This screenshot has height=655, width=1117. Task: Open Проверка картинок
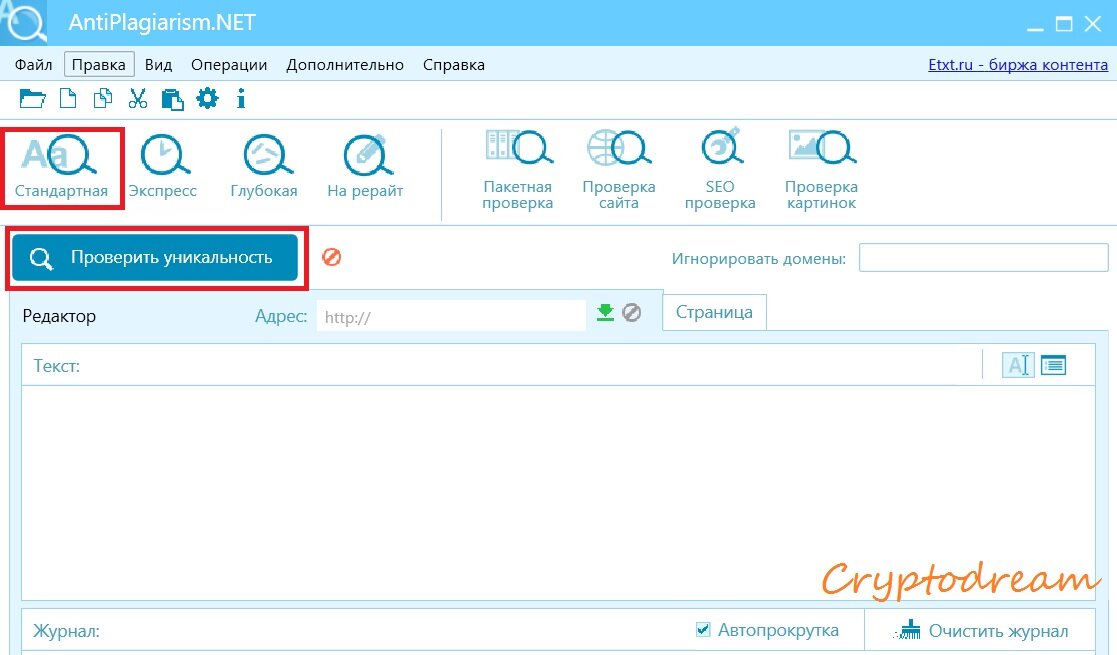click(821, 170)
